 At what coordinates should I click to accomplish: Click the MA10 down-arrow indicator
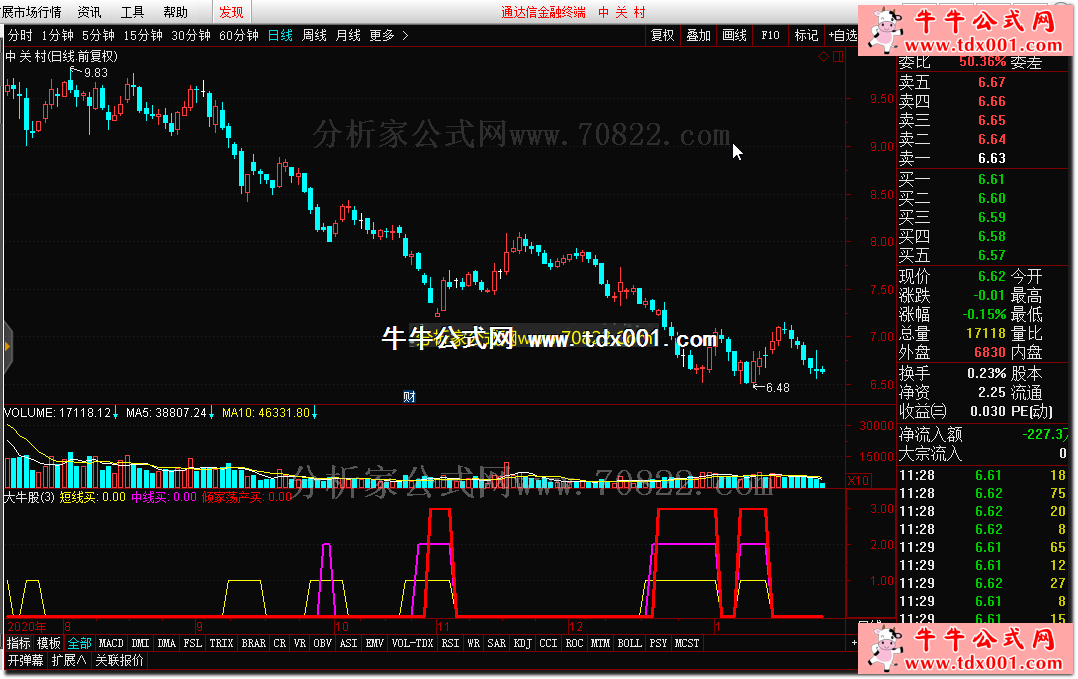coord(314,413)
